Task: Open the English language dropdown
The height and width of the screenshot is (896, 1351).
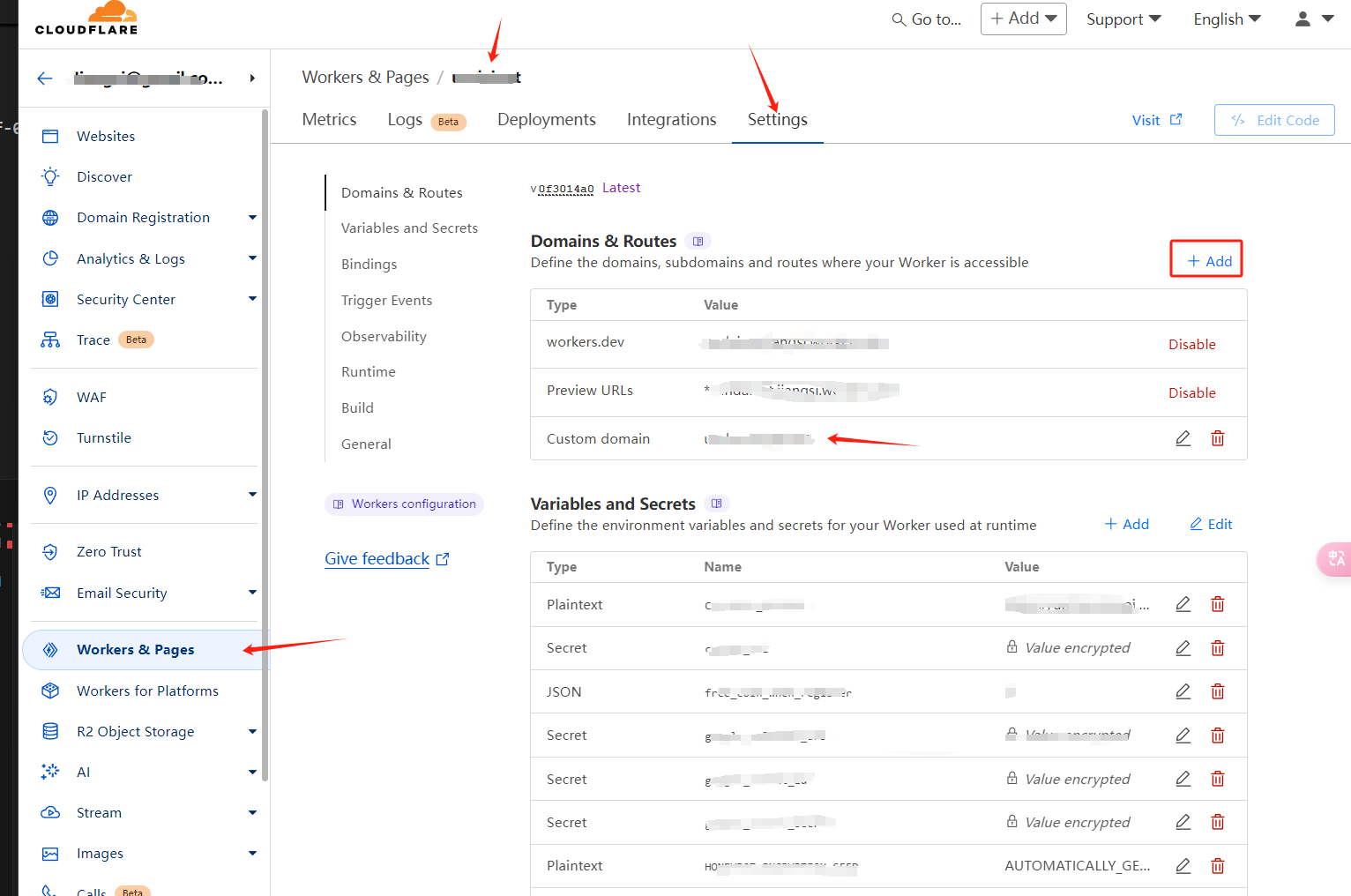Action: 1228,19
